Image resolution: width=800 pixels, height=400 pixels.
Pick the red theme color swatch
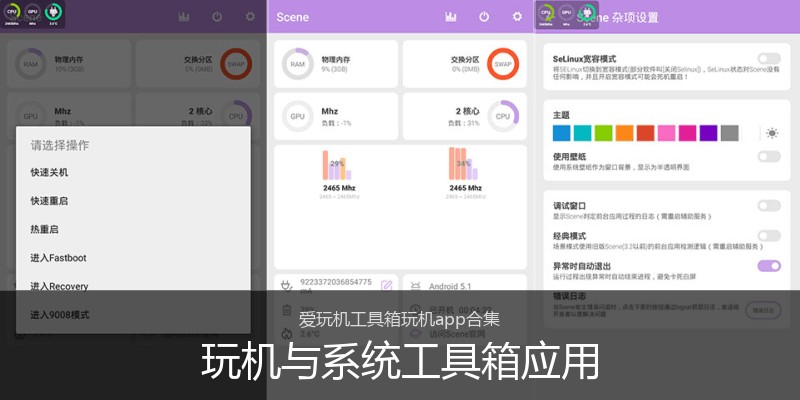click(x=645, y=133)
